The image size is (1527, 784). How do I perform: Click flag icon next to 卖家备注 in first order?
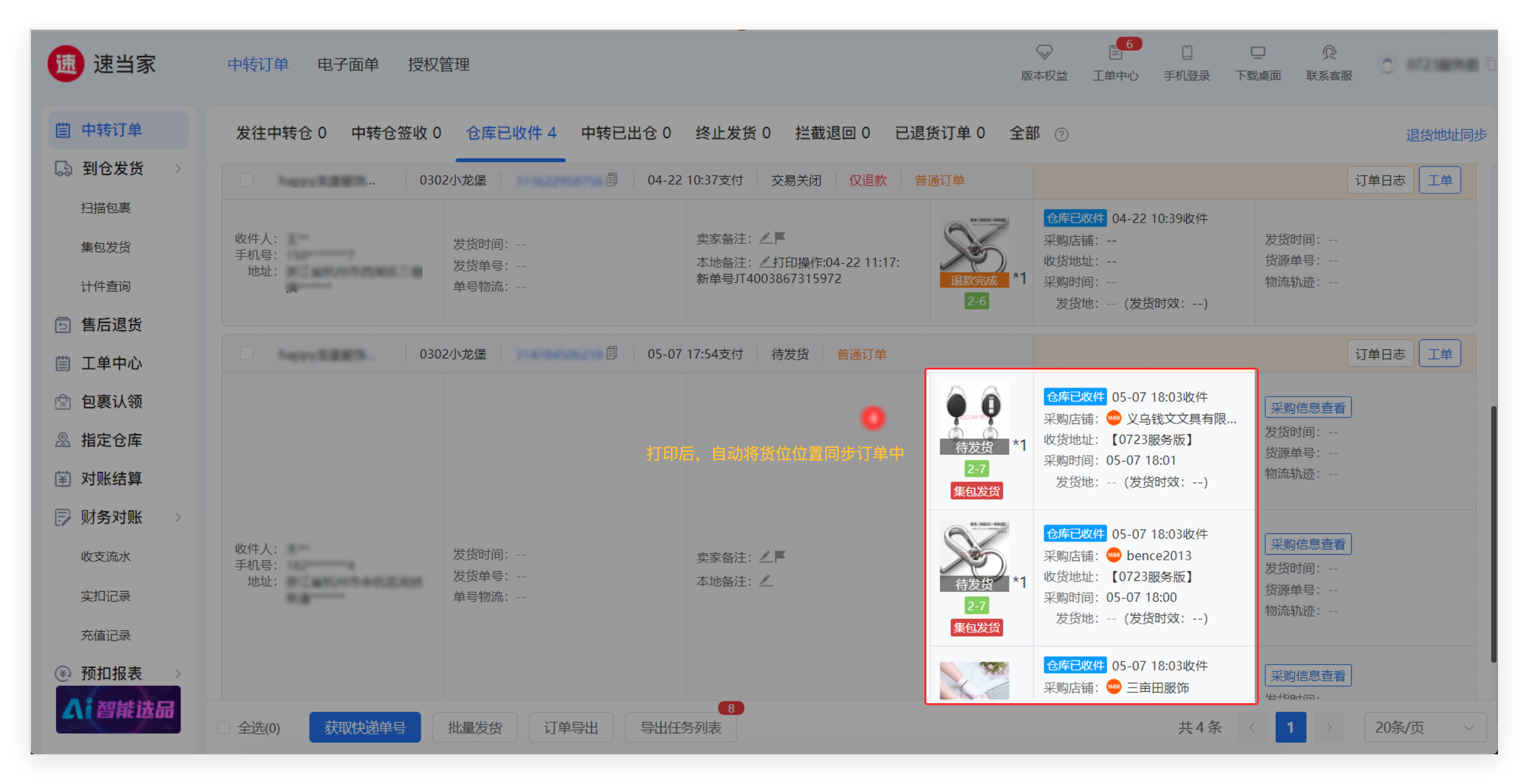pos(780,237)
